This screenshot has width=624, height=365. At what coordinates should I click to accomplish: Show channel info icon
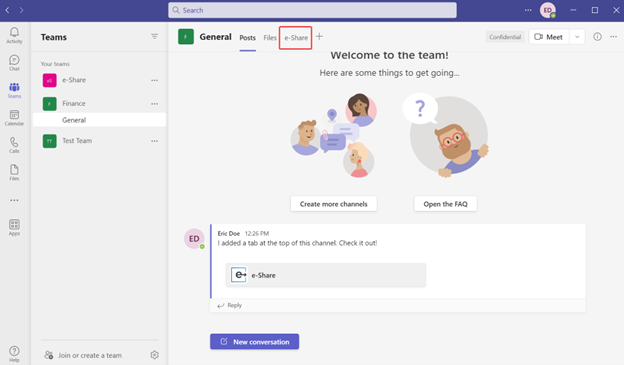597,37
